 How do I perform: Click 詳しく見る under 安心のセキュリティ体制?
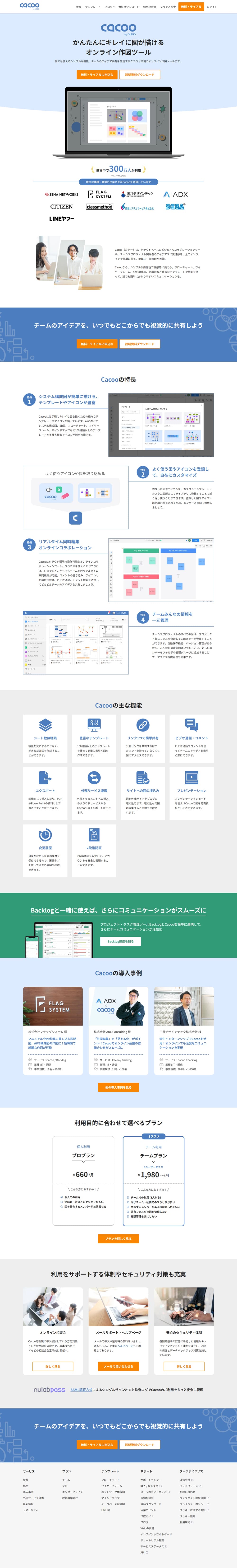(184, 1367)
